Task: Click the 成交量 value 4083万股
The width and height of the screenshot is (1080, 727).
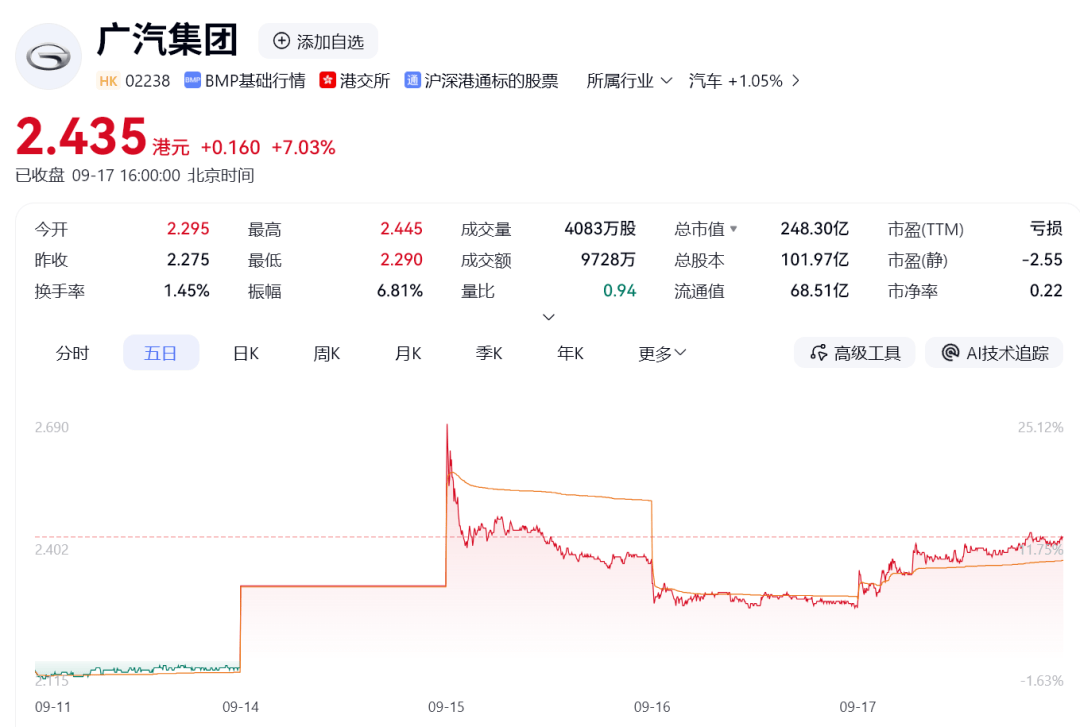Action: [600, 229]
